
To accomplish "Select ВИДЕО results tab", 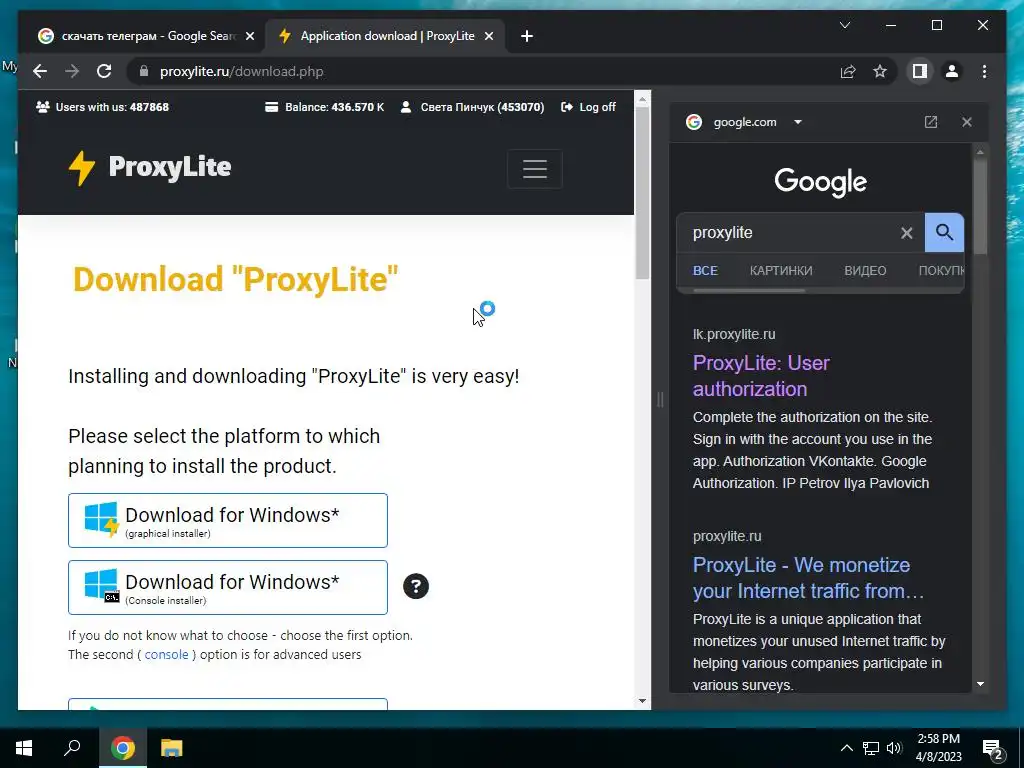I will click(x=865, y=270).
